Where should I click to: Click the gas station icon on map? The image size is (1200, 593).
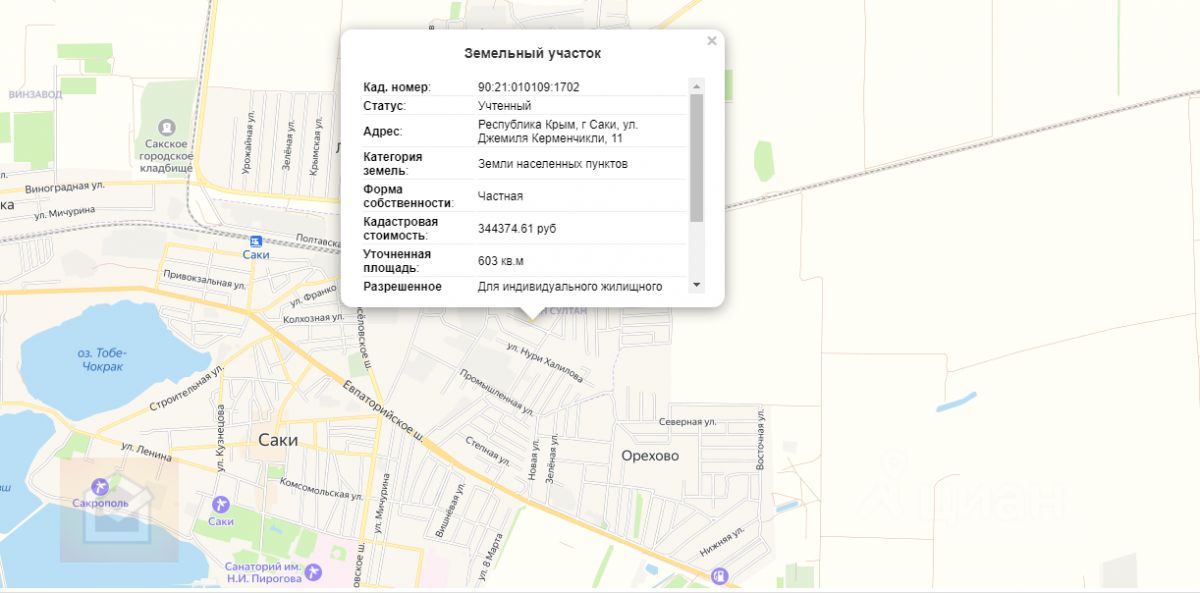coord(717,576)
